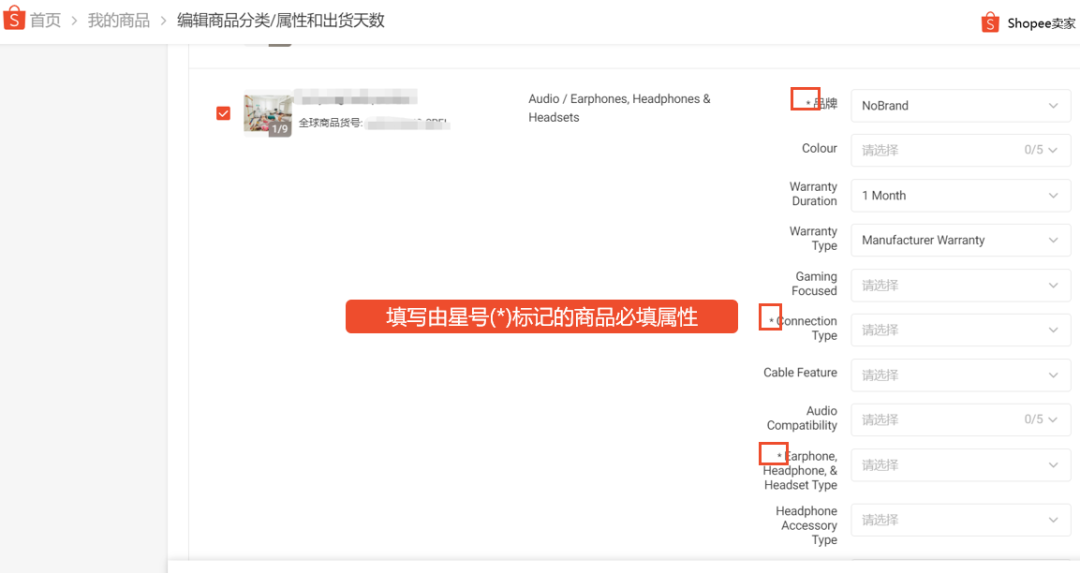Viewport: 1080px width, 573px height.
Task: Click the Shopee logo in breadcrumb
Action: [14, 20]
